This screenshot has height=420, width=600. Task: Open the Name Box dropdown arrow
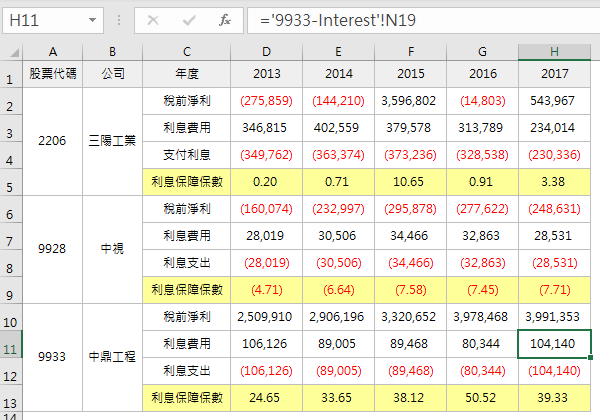click(x=92, y=20)
